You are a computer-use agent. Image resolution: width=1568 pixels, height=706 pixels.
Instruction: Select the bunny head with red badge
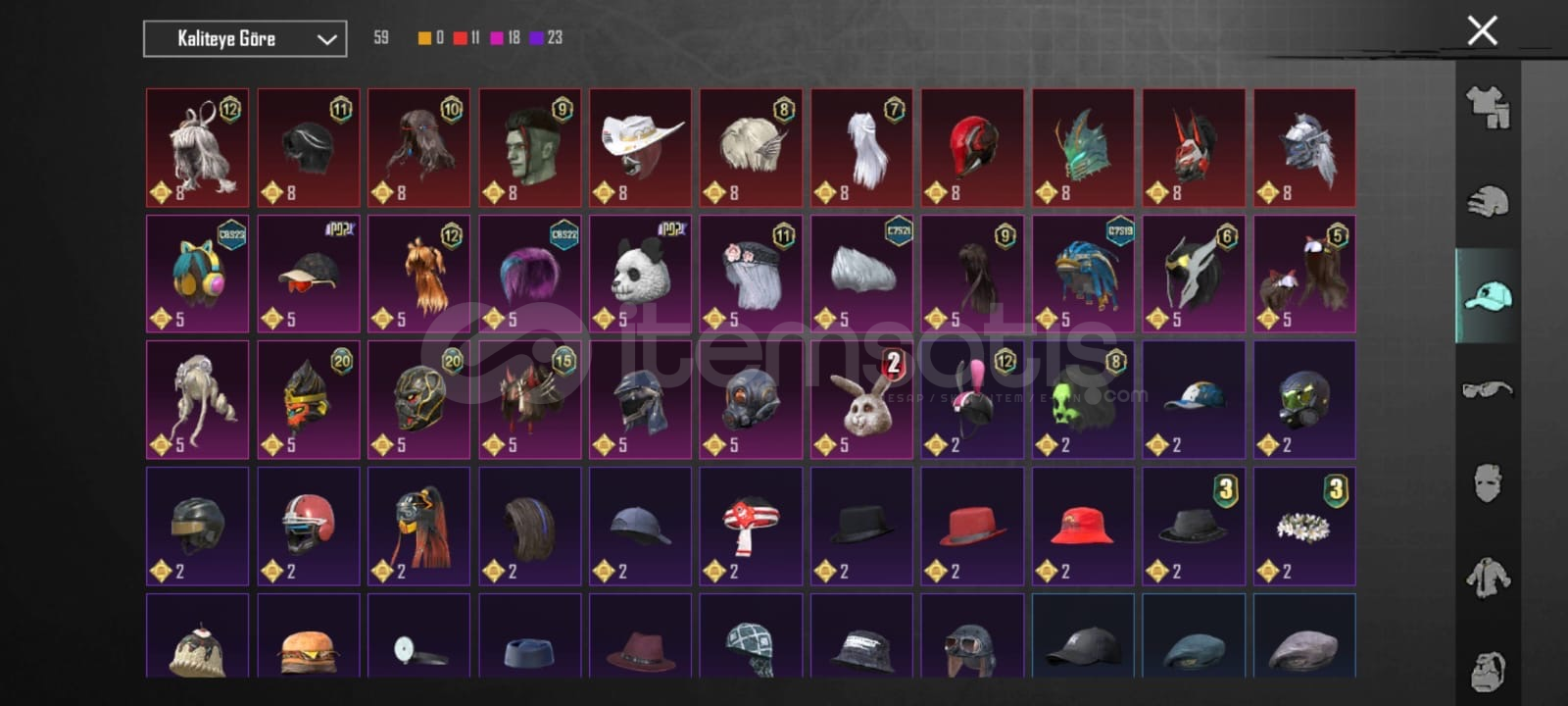(862, 400)
